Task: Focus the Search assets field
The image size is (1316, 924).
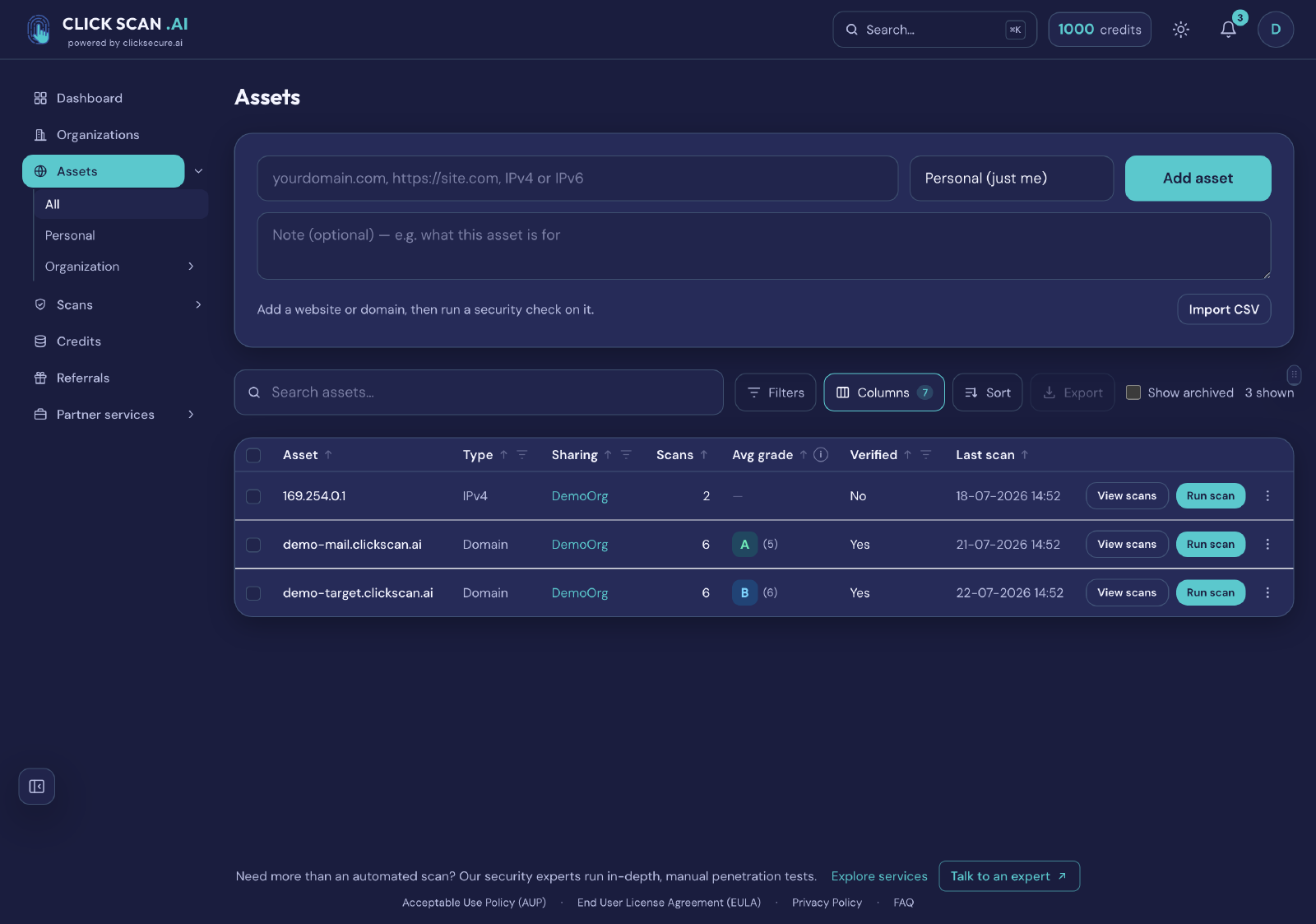Action: (479, 392)
